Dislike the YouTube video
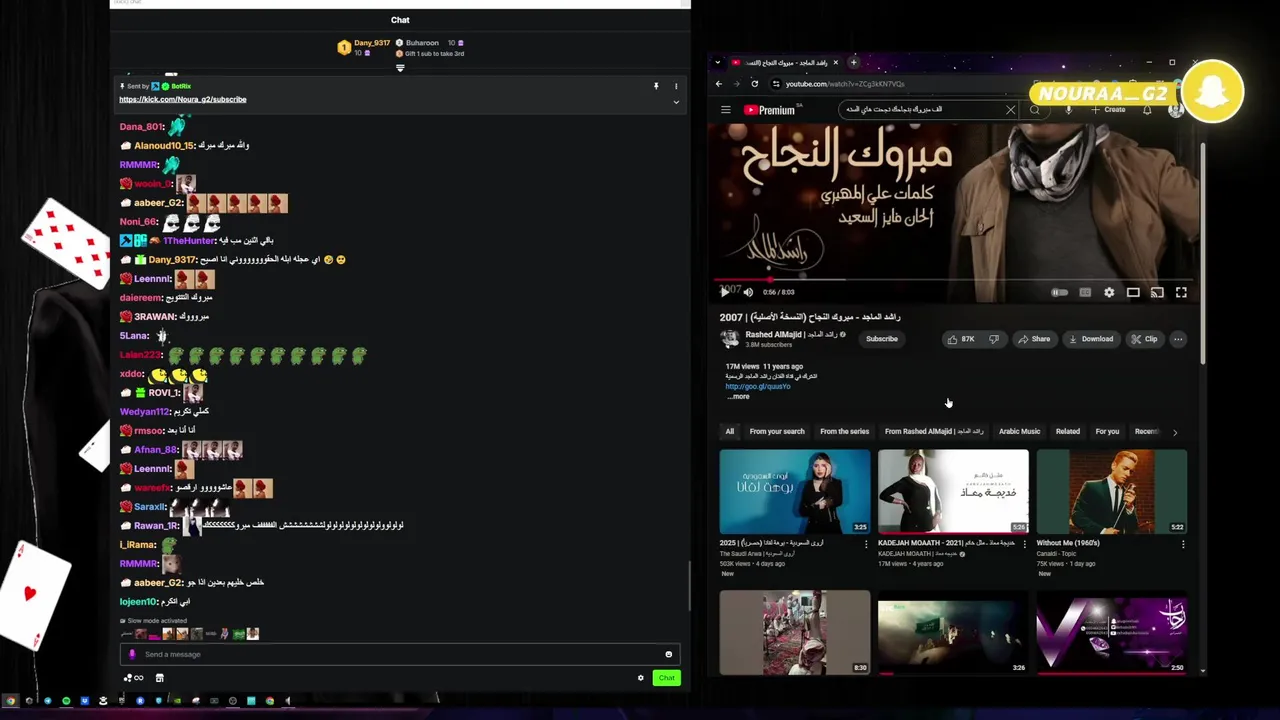 pos(993,339)
